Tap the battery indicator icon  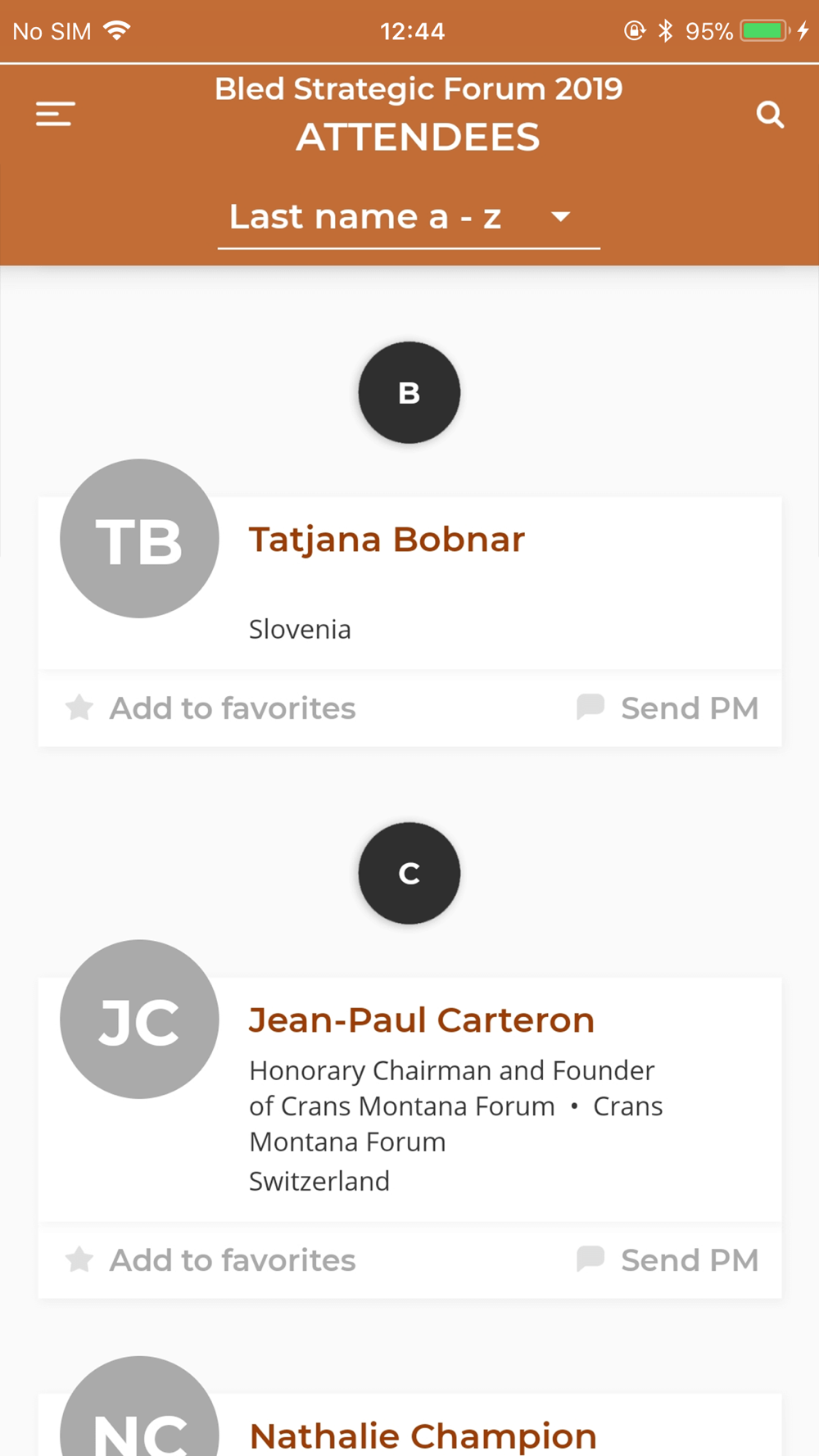coord(764,31)
